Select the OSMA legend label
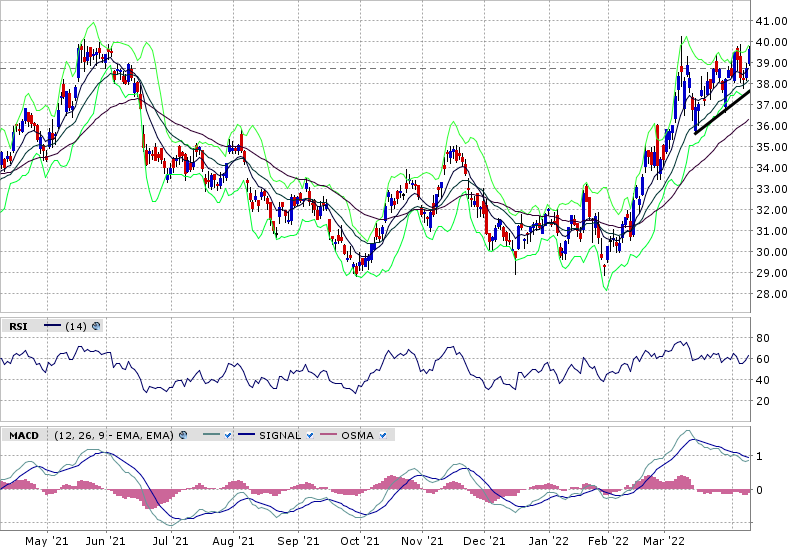This screenshot has height=555, width=796. [x=359, y=435]
